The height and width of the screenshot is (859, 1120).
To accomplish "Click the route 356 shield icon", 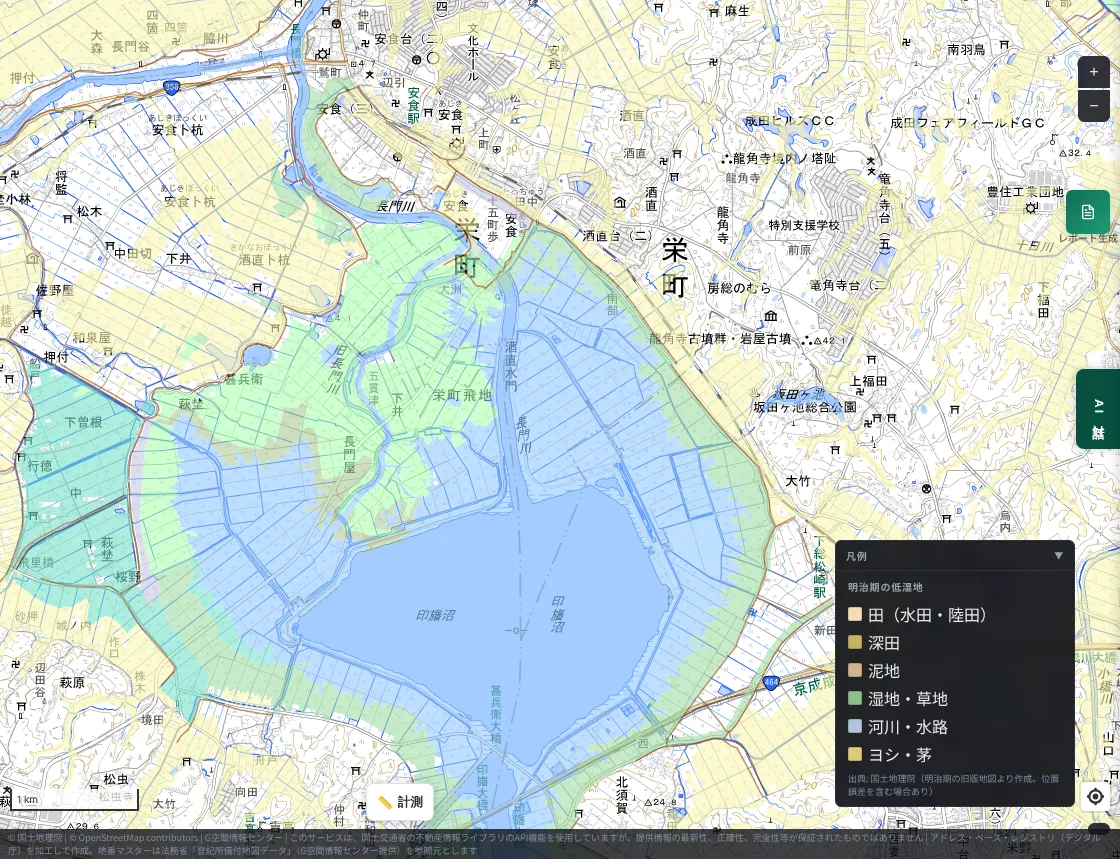I will point(171,87).
